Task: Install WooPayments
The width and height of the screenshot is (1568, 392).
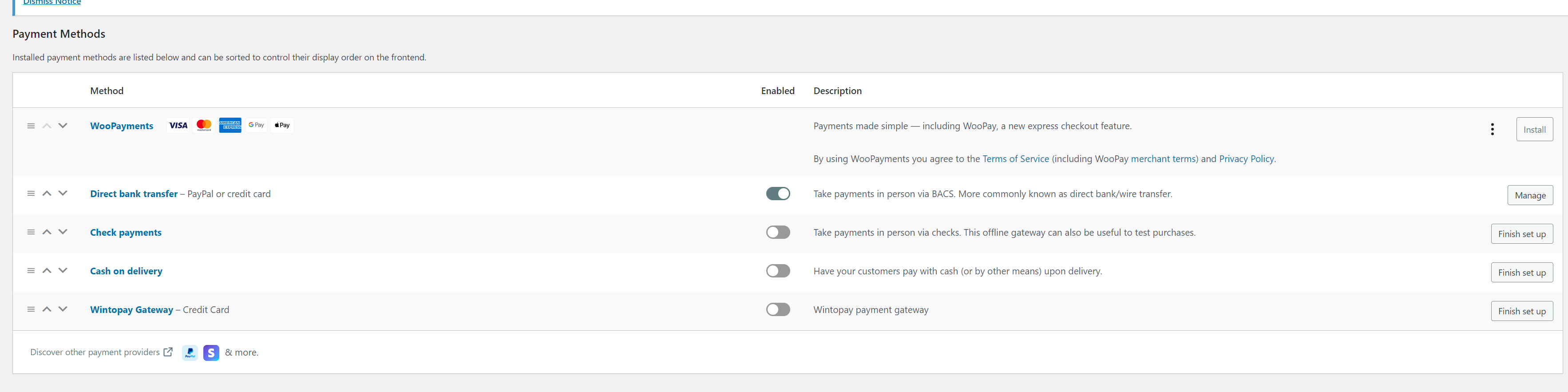Action: (1534, 130)
